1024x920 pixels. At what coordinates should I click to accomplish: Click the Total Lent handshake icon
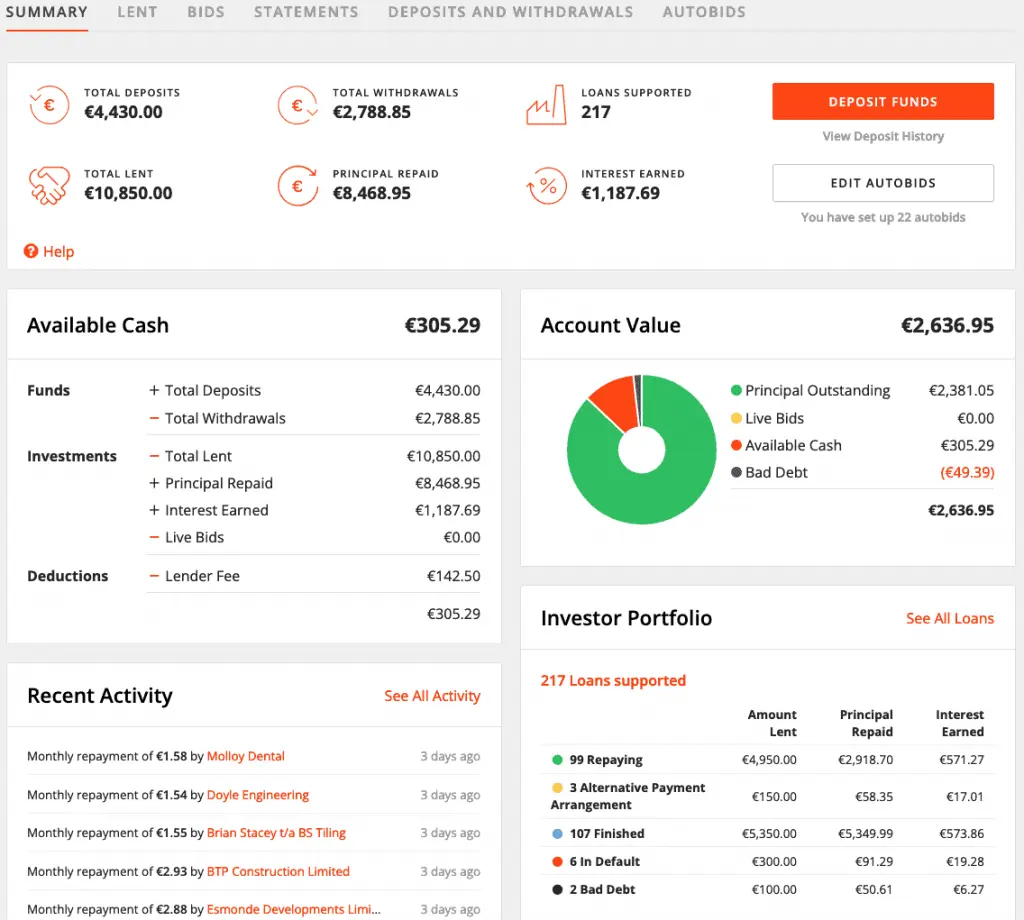pos(49,185)
